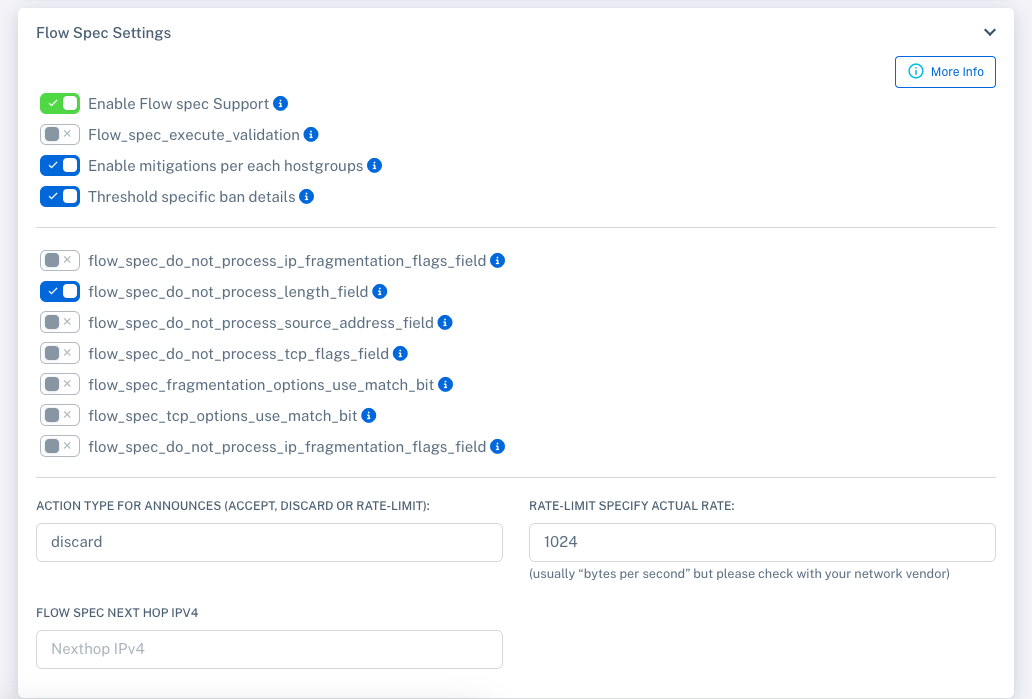
Task: Open info for flow_spec_do_not_process_ip_fragmentation_flags_field
Action: [497, 446]
